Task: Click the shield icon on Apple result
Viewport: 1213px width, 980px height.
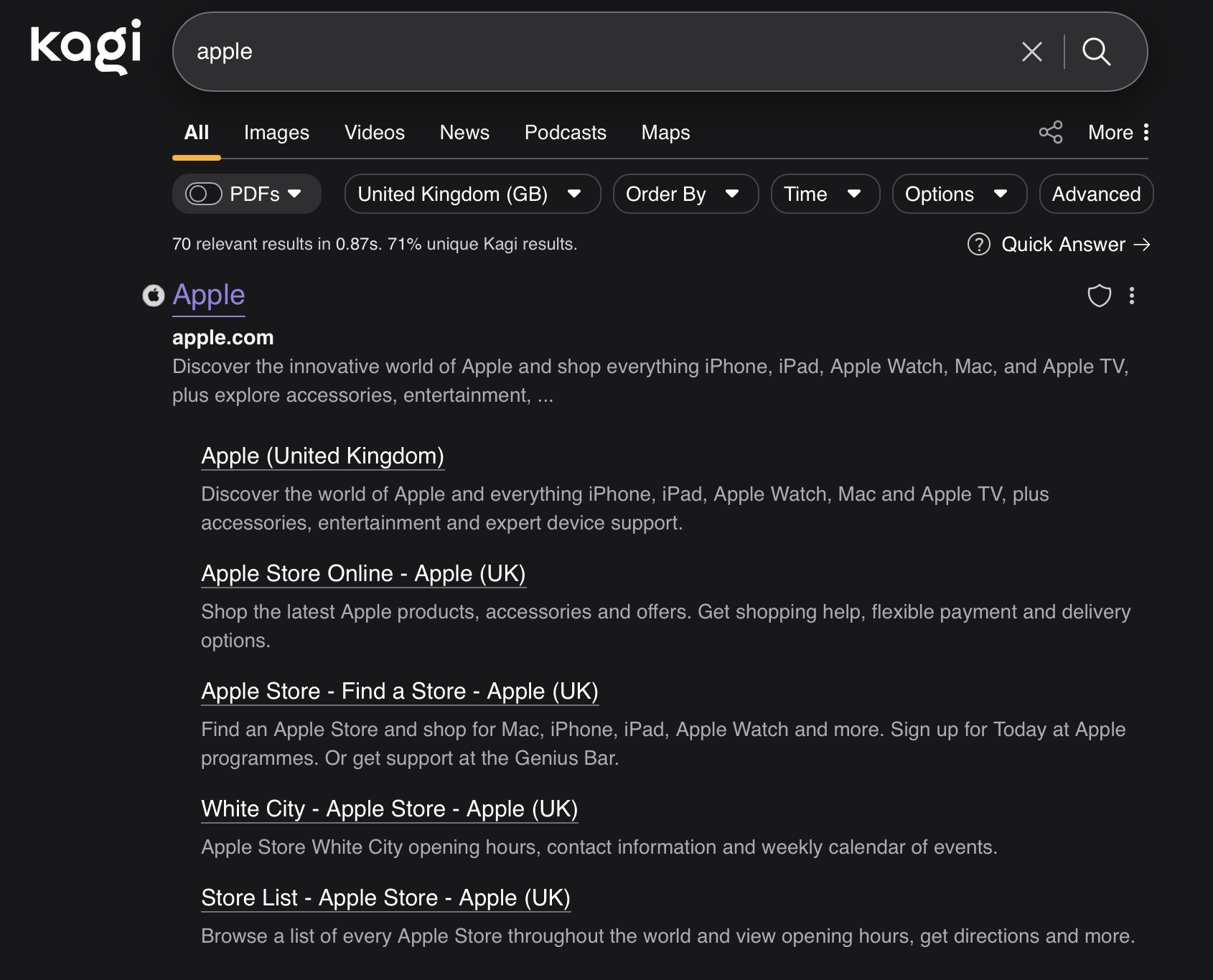Action: [x=1099, y=296]
